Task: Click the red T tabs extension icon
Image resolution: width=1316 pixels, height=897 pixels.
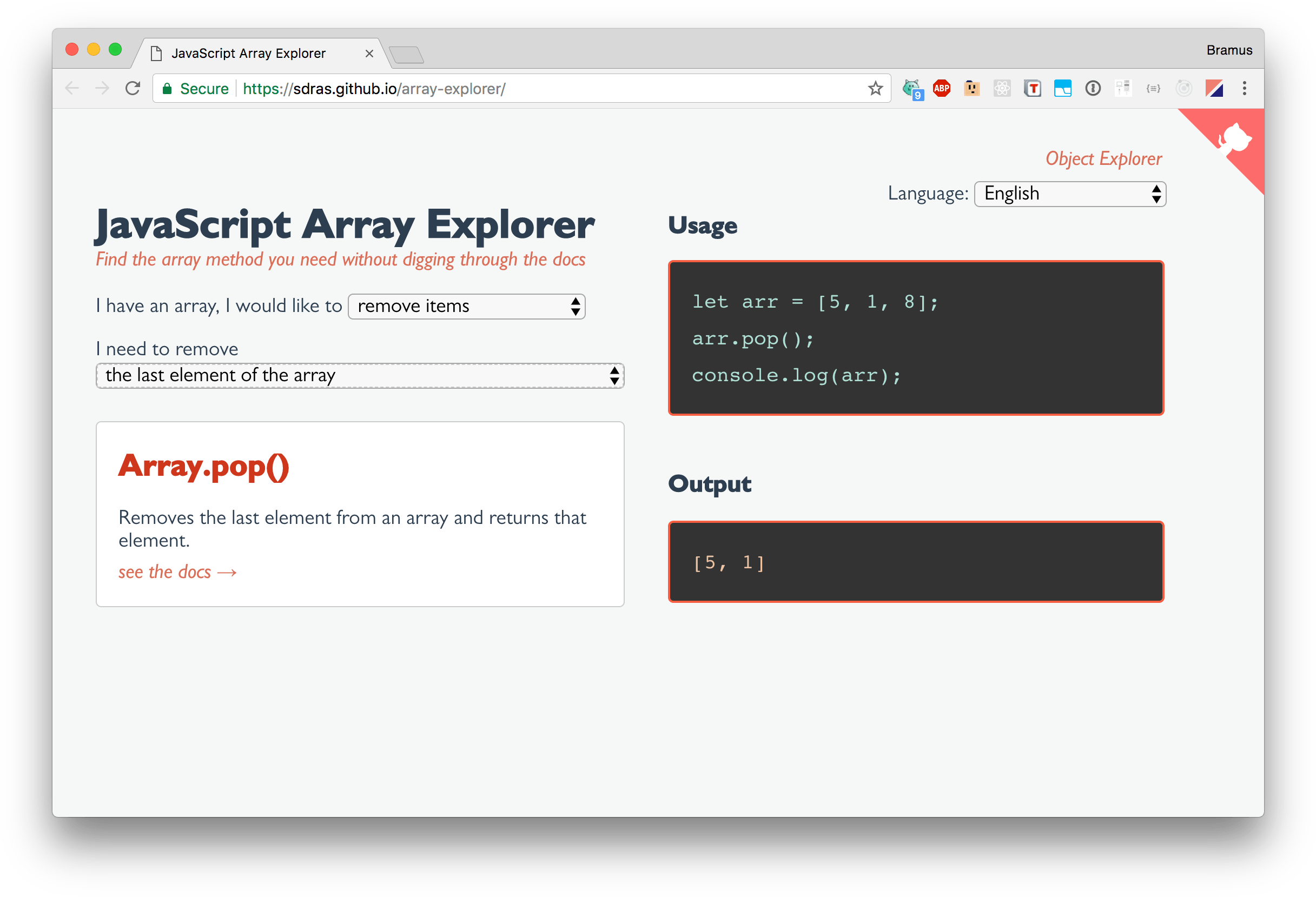Action: 1033,88
